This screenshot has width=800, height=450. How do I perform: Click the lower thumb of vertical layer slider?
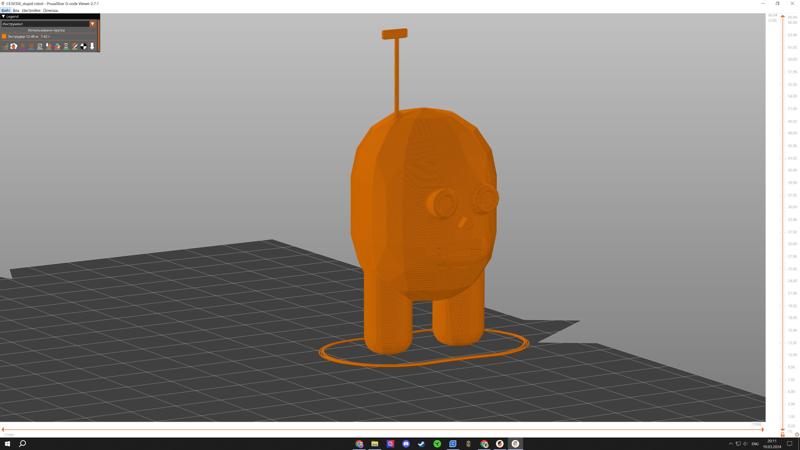(x=783, y=431)
